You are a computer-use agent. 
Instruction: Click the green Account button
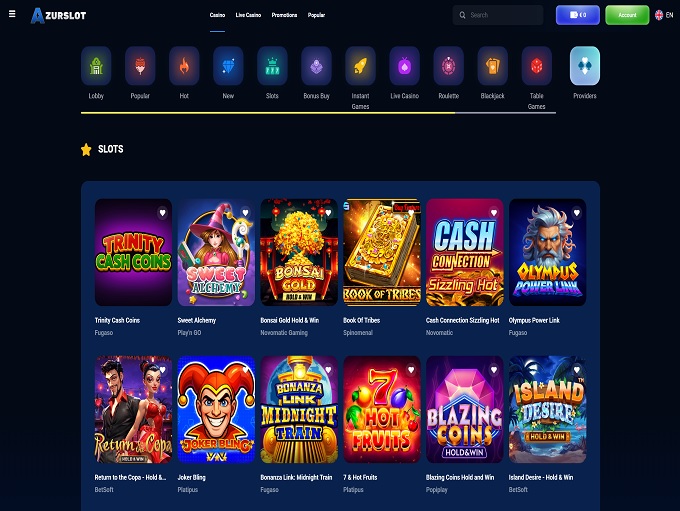(x=627, y=15)
